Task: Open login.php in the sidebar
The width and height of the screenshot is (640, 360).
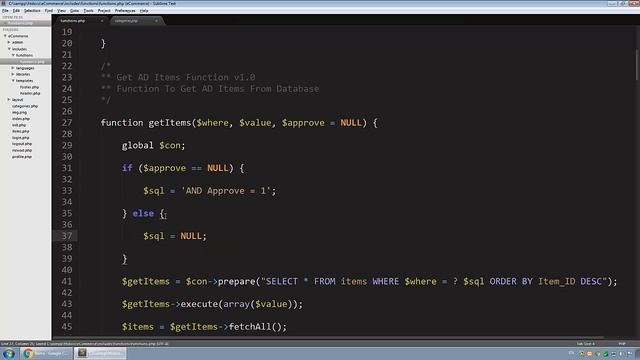Action: 20,138
